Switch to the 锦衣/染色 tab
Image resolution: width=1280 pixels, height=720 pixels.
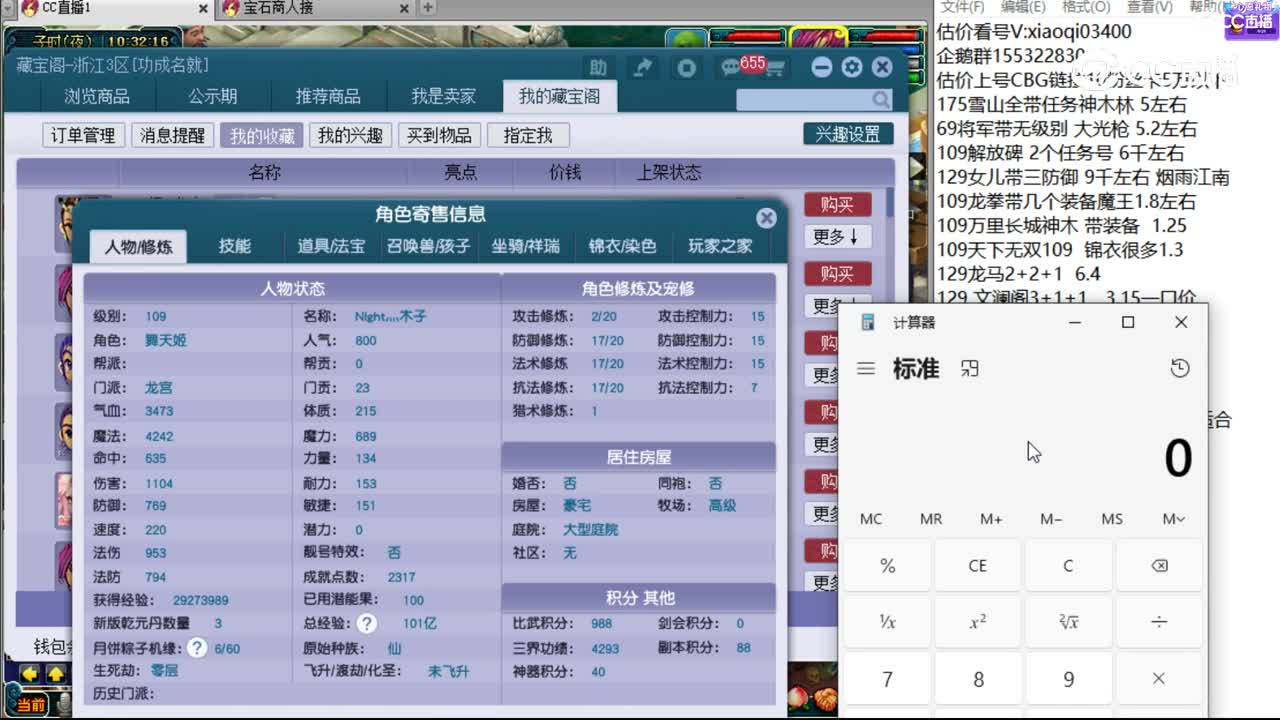(622, 246)
